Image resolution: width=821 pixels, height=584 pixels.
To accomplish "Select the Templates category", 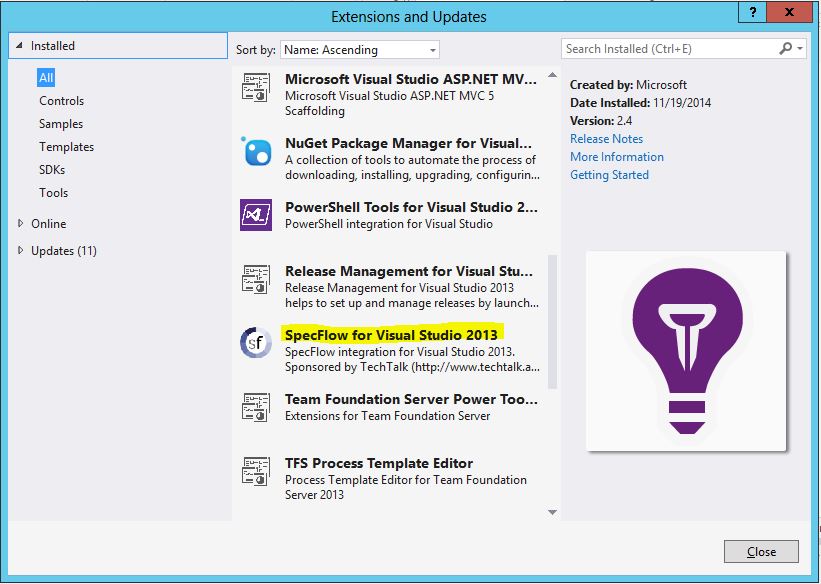I will click(66, 147).
